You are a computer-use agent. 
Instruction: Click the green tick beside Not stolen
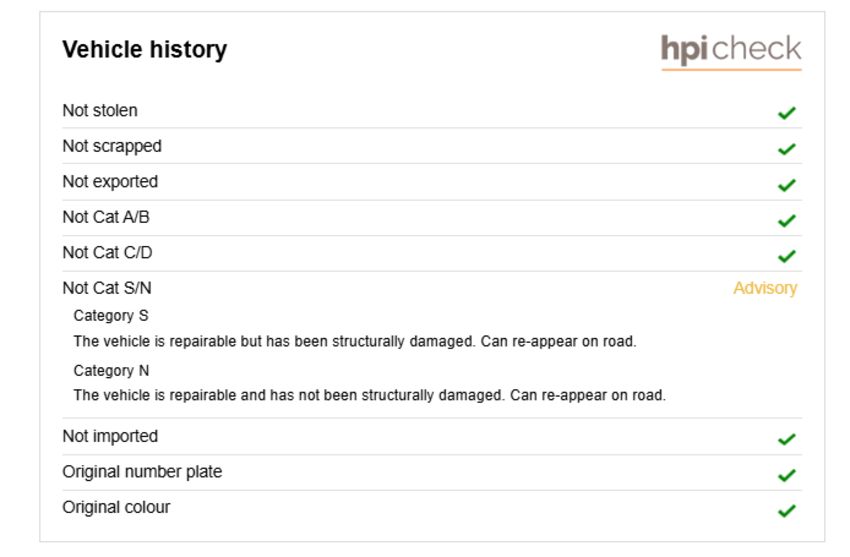point(787,113)
